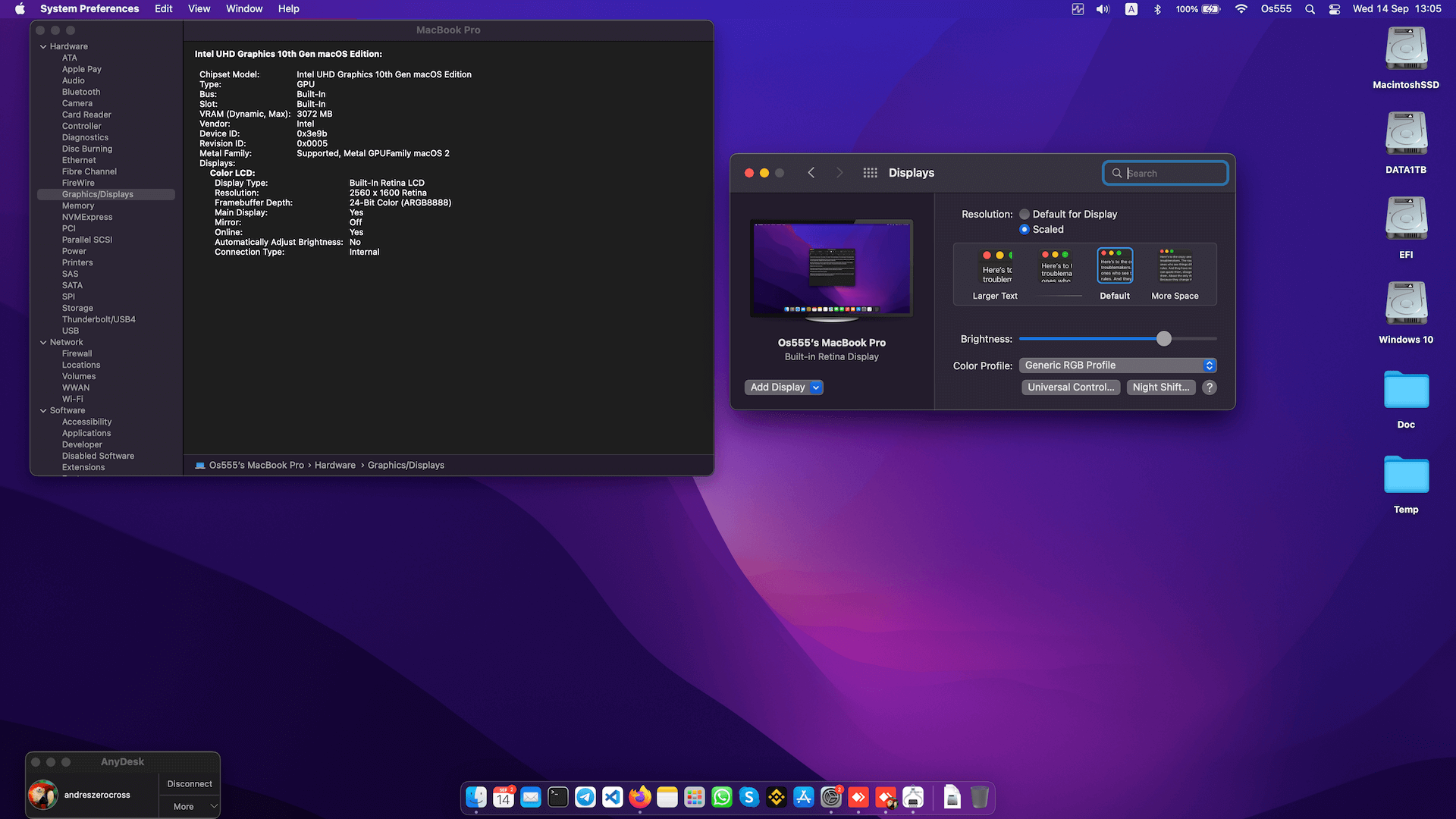Viewport: 1456px width, 819px height.
Task: Launch Visual Studio Code from Dock
Action: click(613, 797)
